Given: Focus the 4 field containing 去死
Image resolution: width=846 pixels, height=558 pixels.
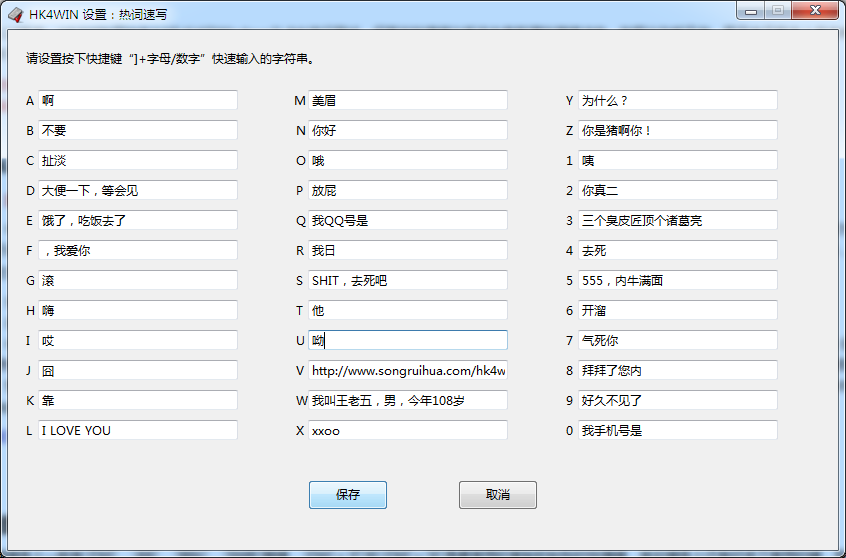Looking at the screenshot, I should 678,250.
